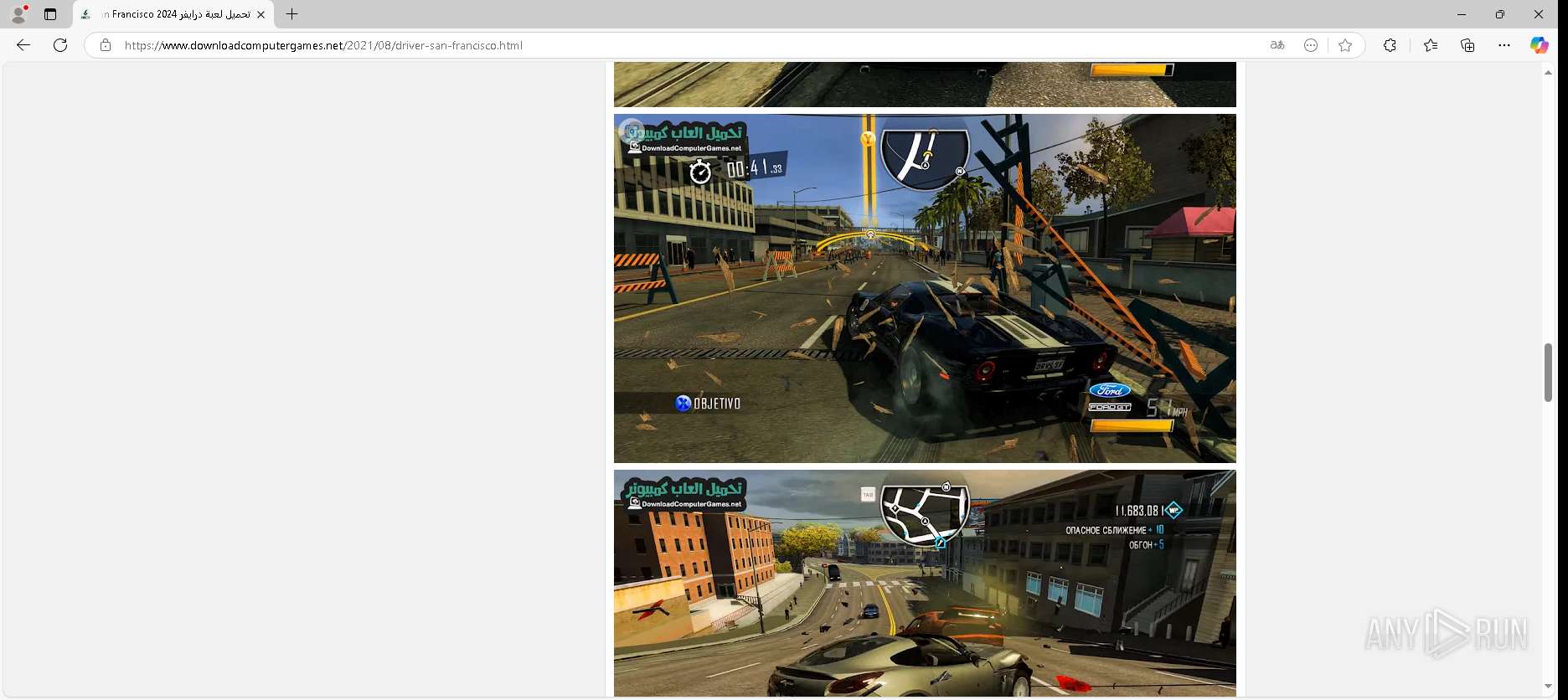Viewport: 1568px width, 700px height.
Task: Restore down the browser window
Action: (x=1500, y=14)
